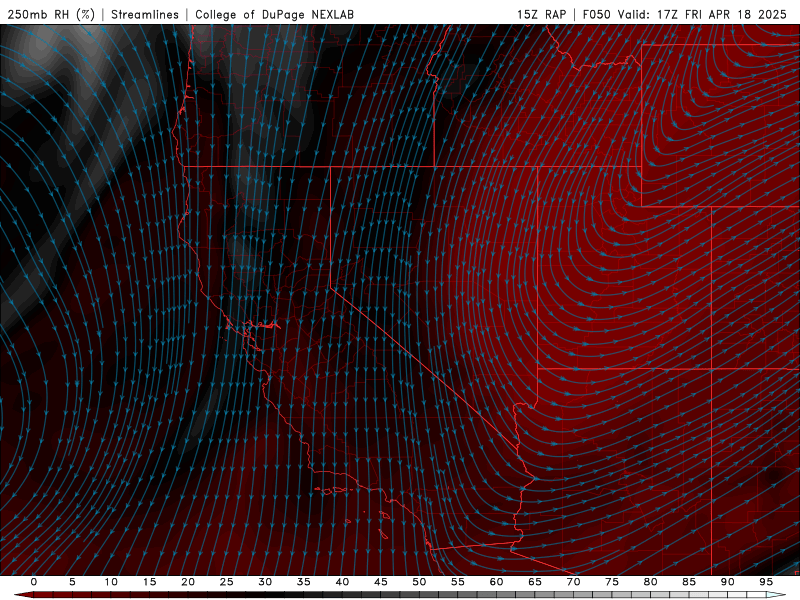Viewport: 800px width, 600px height.
Task: Click the "10" color scale label
Action: point(111,582)
